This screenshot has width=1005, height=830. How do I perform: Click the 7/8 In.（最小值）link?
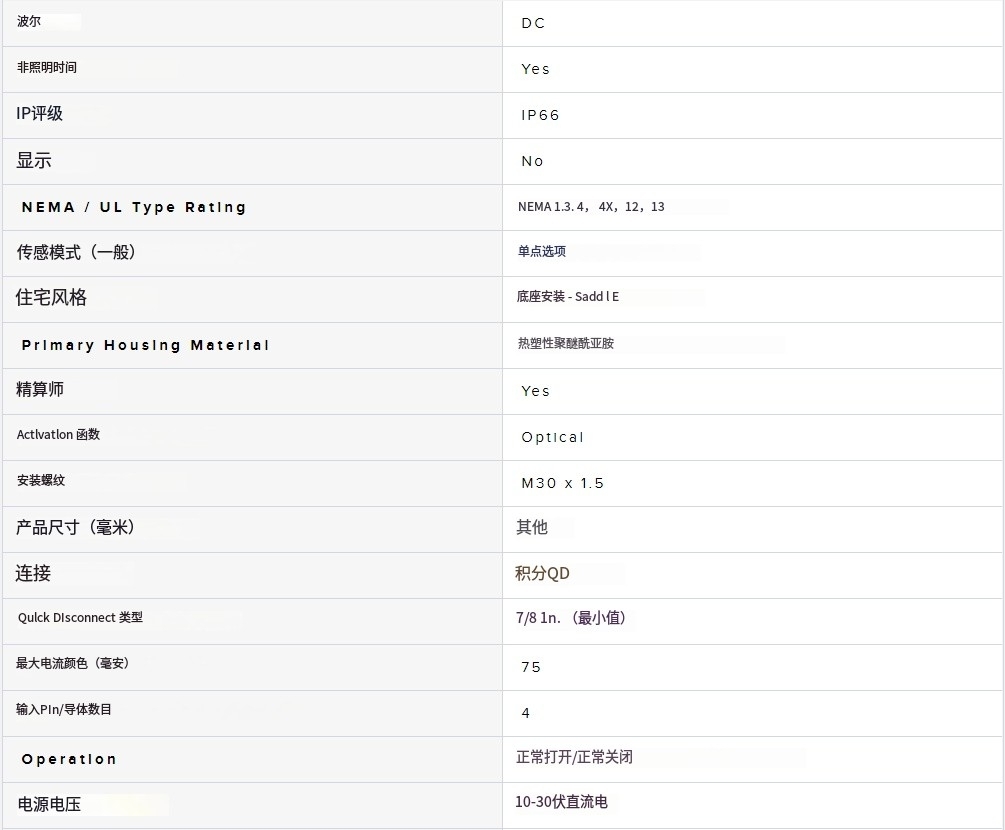click(x=571, y=618)
